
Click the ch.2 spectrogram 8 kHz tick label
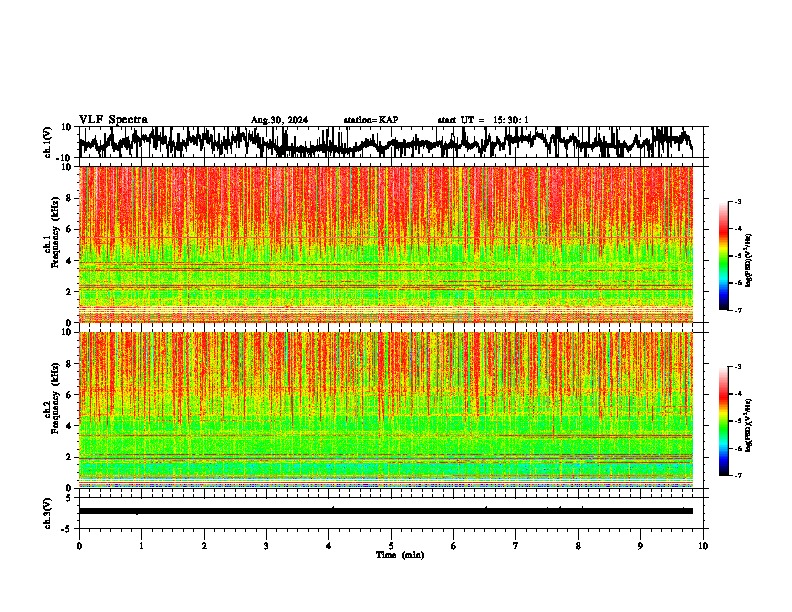[x=69, y=364]
